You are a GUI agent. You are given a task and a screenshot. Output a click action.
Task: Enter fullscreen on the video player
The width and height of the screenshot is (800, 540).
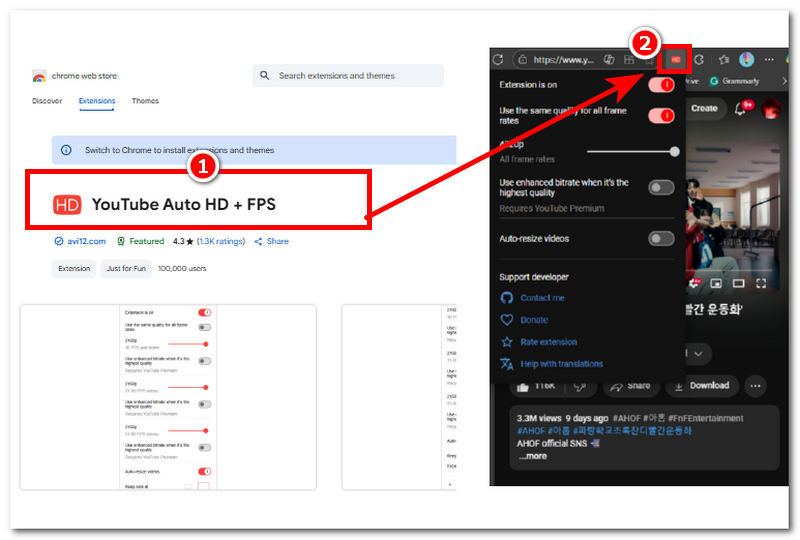[x=761, y=283]
